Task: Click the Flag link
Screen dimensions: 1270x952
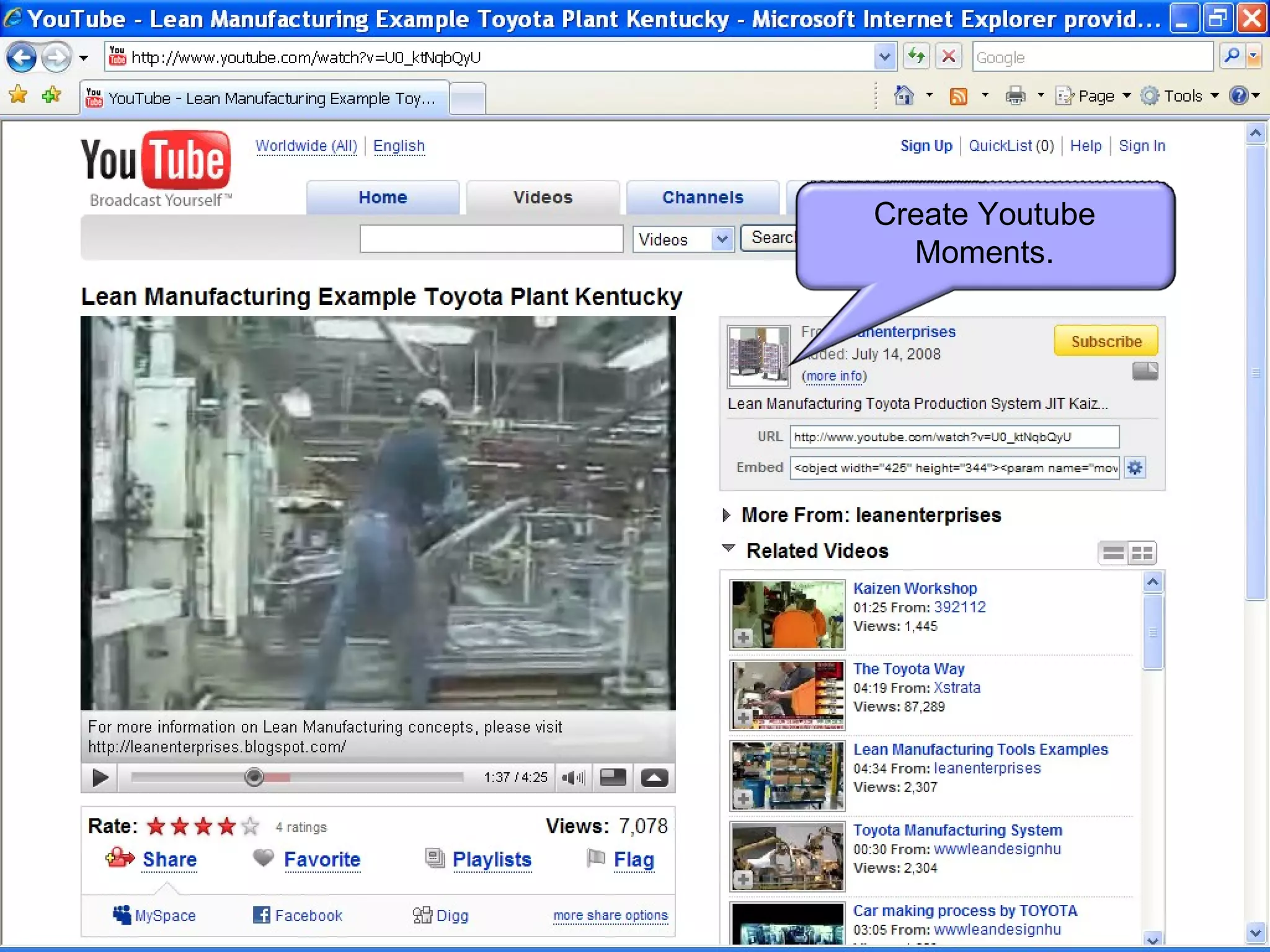Action: pyautogui.click(x=634, y=860)
